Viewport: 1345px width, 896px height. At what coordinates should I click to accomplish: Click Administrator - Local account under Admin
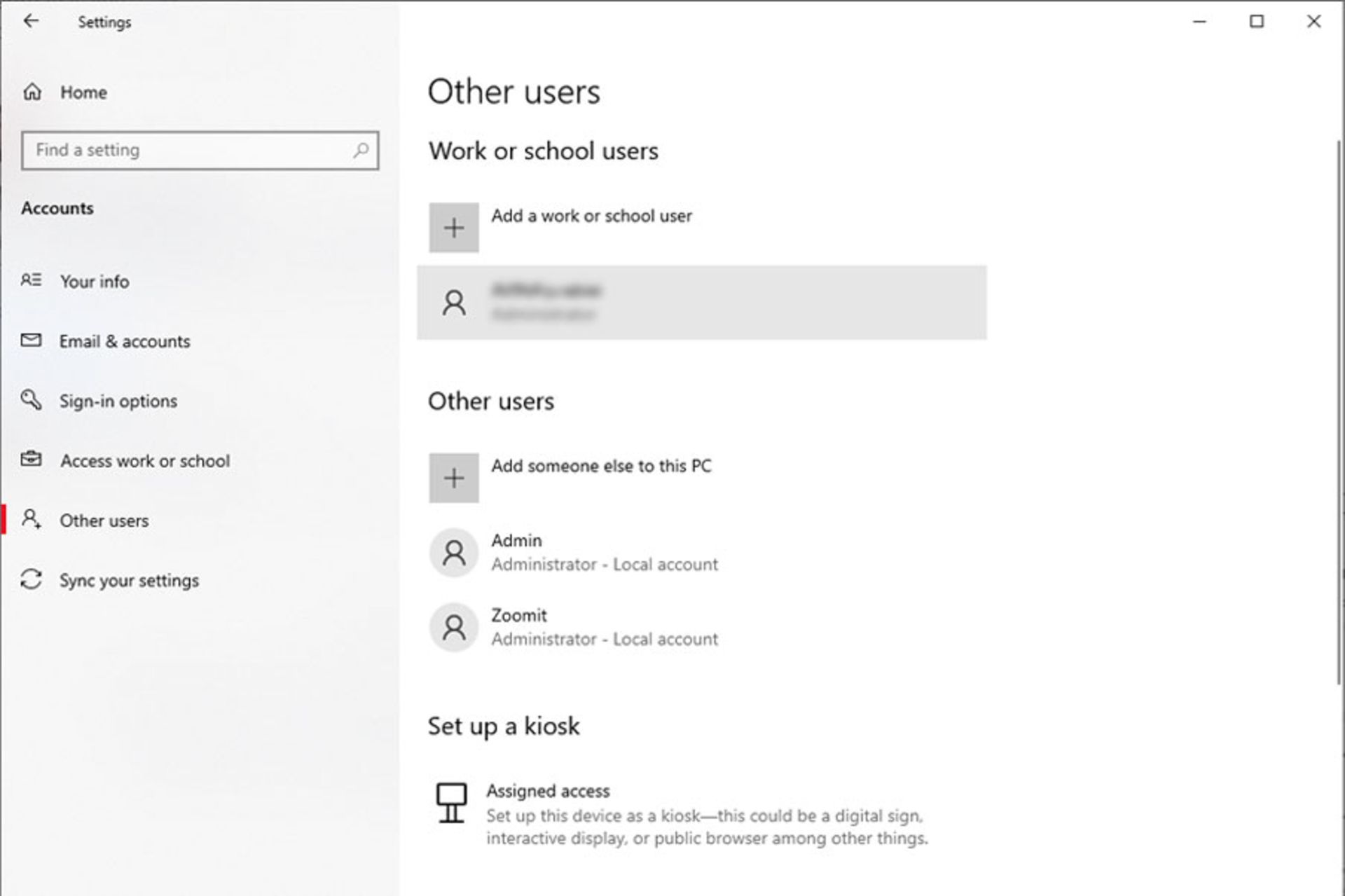click(x=605, y=565)
